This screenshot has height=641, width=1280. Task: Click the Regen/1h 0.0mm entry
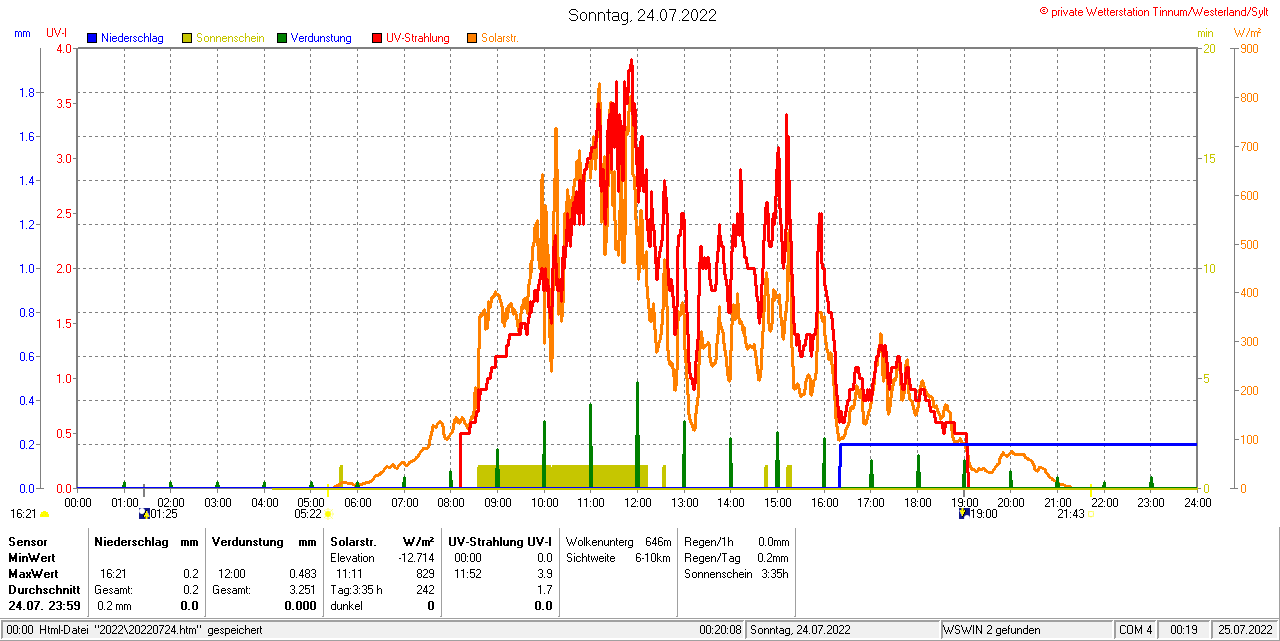[x=737, y=541]
